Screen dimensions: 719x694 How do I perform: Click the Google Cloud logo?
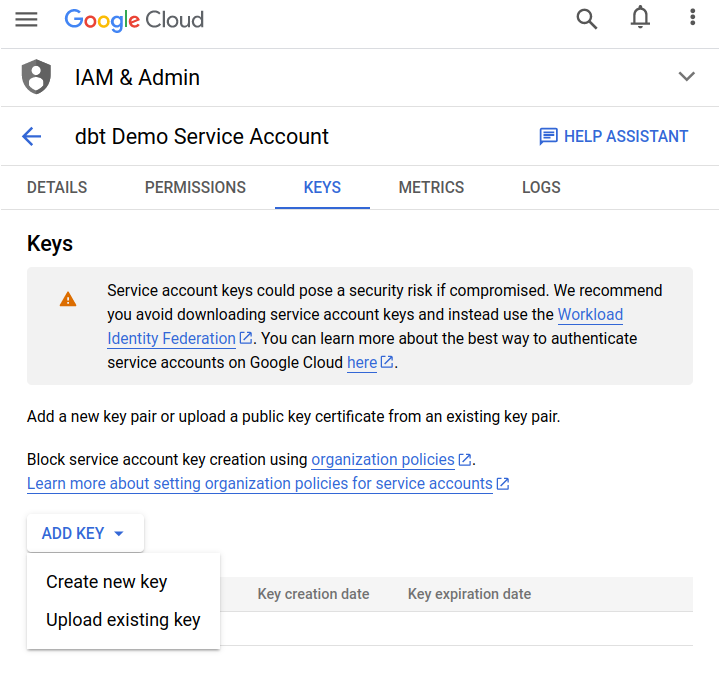pos(134,19)
